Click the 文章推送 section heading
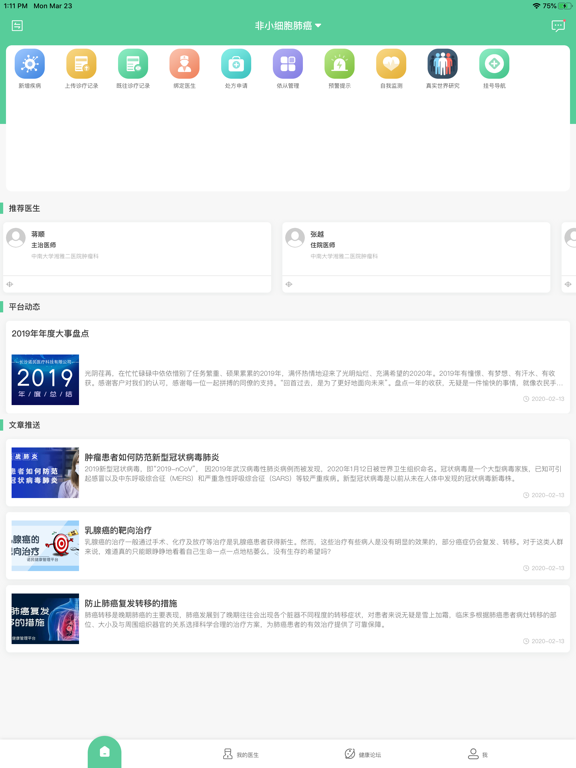Viewport: 576px width, 768px height. click(24, 425)
